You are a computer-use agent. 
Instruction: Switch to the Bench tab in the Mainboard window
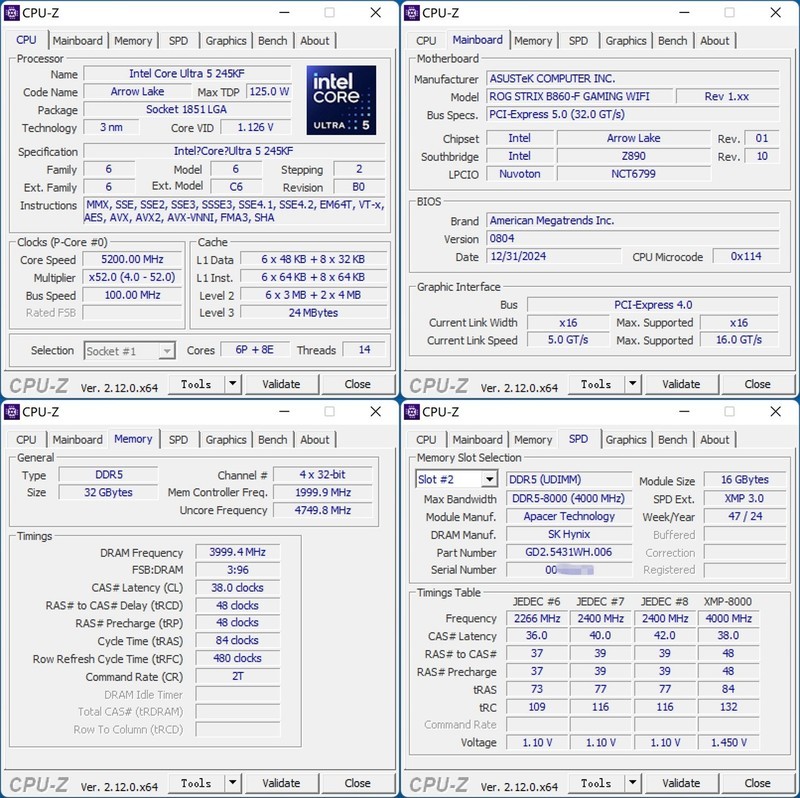click(x=673, y=40)
